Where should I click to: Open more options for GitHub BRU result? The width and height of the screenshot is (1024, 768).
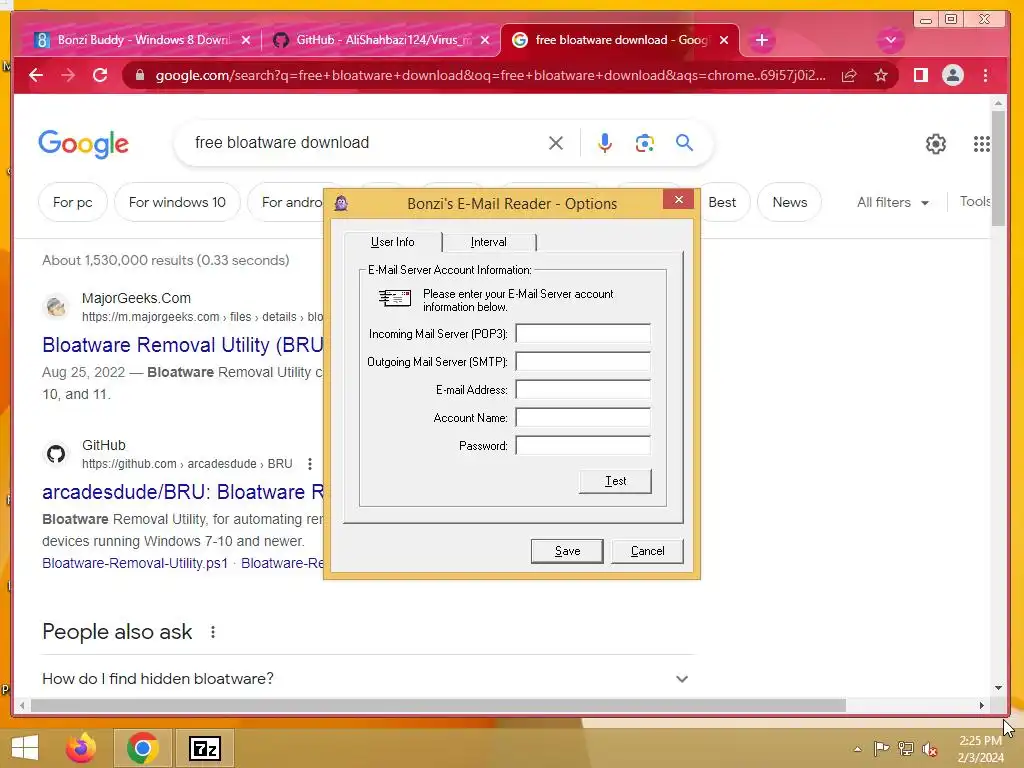[x=310, y=464]
